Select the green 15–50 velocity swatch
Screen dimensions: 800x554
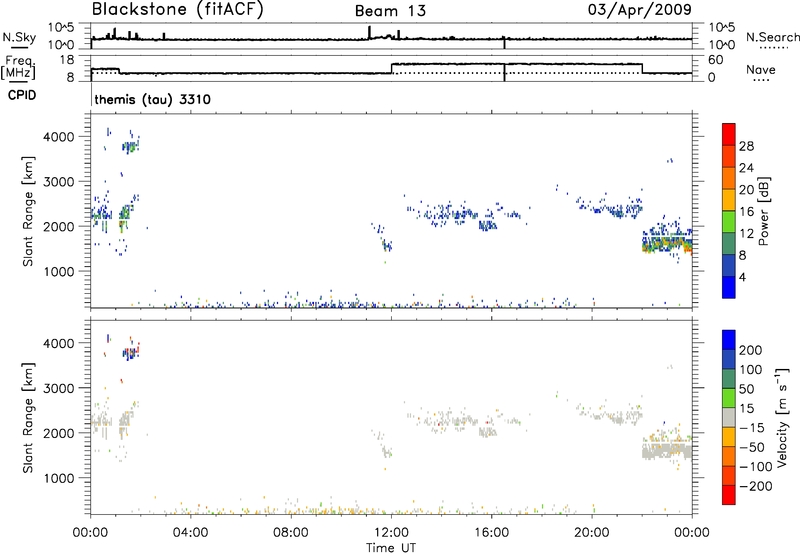click(x=729, y=398)
